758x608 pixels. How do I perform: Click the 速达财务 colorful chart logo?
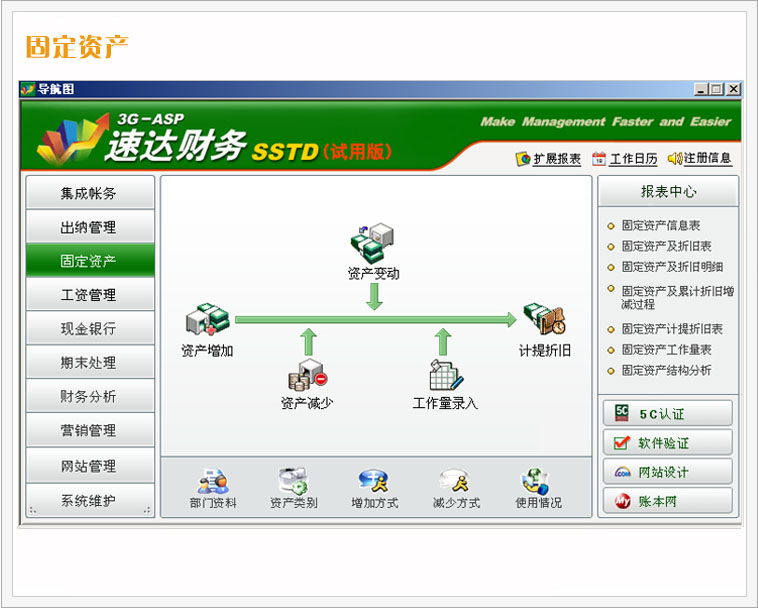(73, 139)
